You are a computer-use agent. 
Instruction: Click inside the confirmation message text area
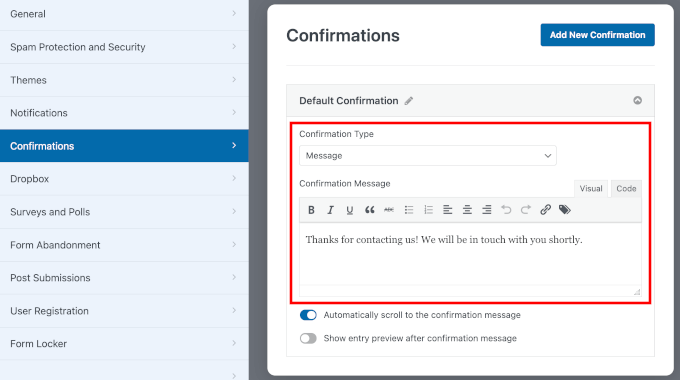point(470,254)
